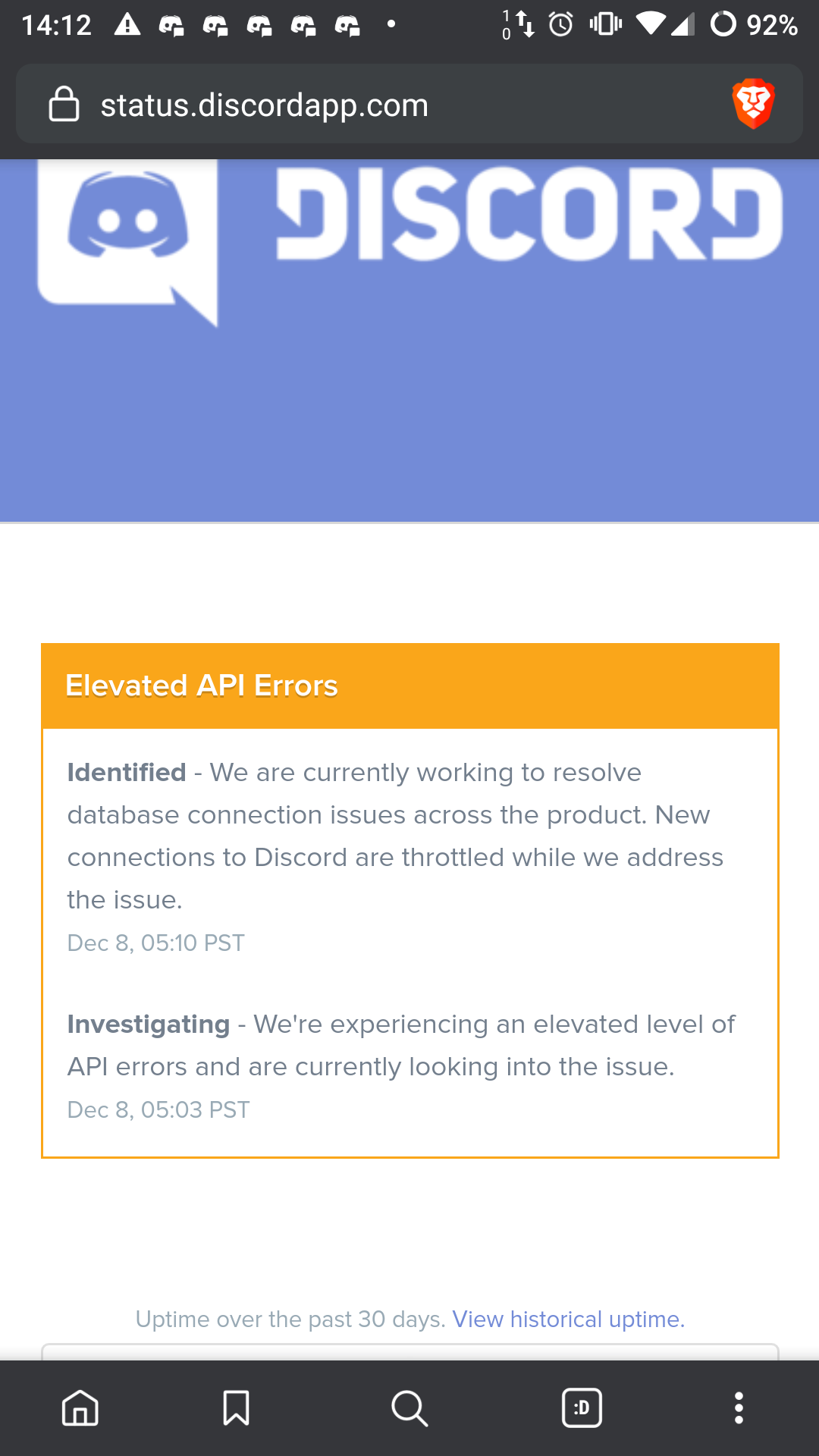
Task: Open the tab switcher button
Action: coord(582,1408)
